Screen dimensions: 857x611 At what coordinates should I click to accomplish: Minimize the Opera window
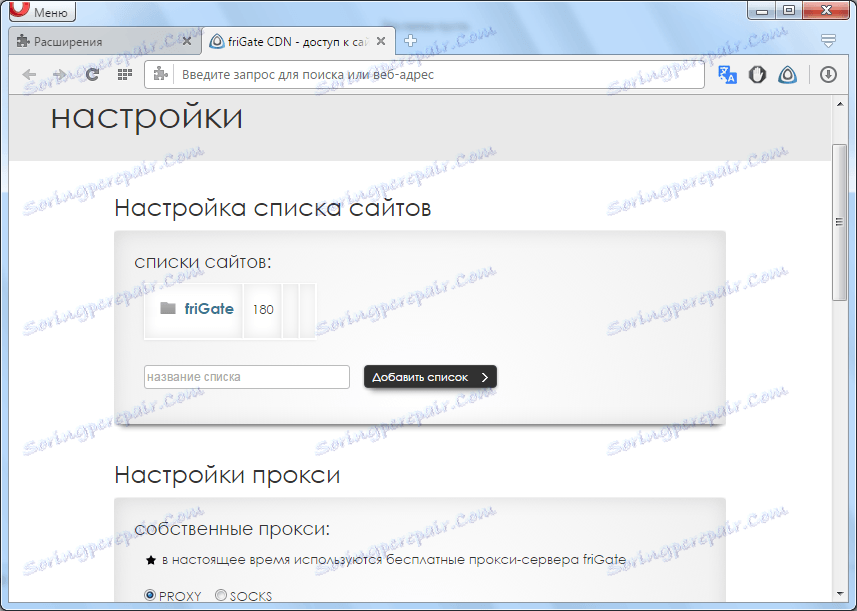pyautogui.click(x=762, y=10)
